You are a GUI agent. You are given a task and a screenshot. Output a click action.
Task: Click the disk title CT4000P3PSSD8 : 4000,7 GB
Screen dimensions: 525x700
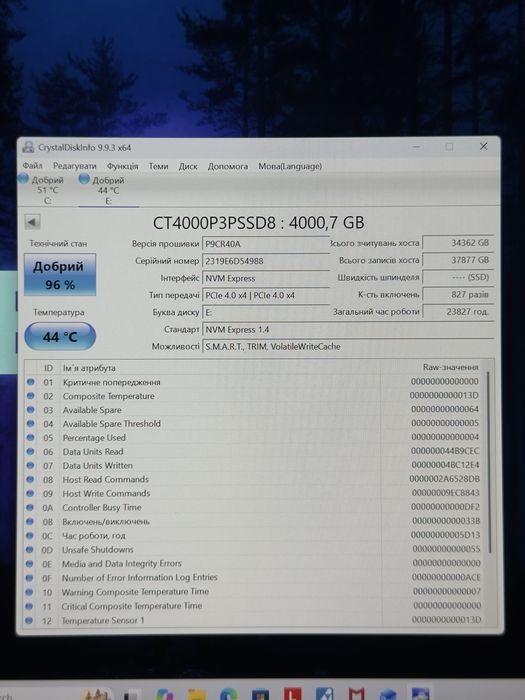258,222
